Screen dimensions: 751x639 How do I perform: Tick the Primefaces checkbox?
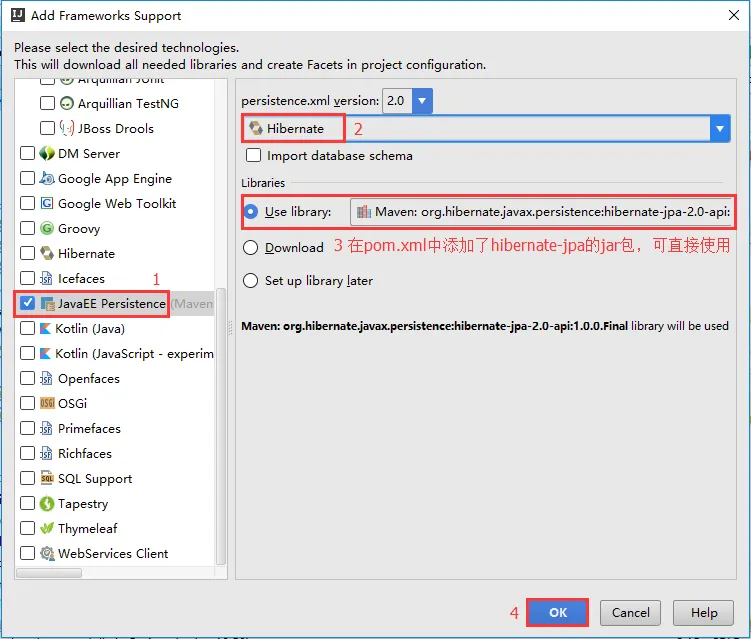pos(27,428)
